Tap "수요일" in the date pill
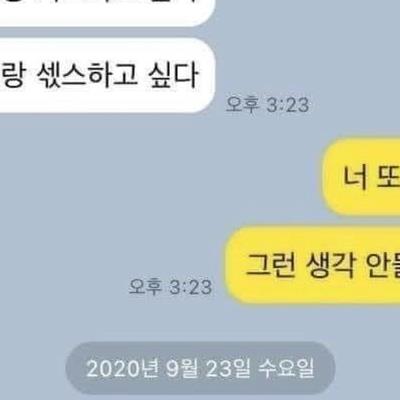The width and height of the screenshot is (400, 400). pos(286,368)
